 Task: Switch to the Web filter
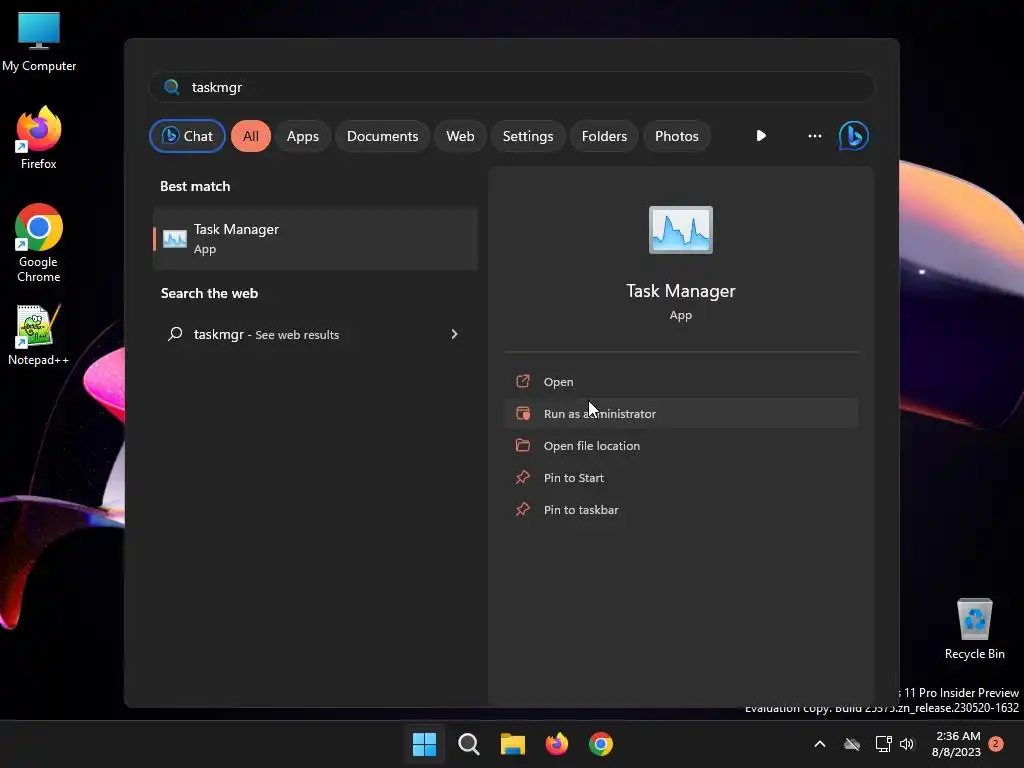[460, 136]
